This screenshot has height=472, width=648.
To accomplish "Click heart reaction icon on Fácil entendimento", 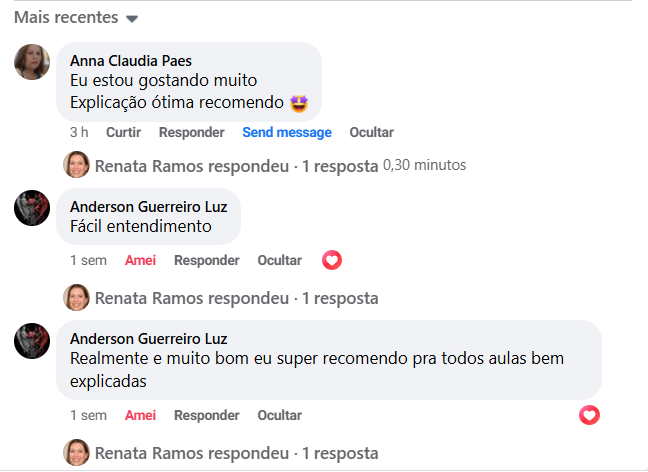I will (x=332, y=260).
